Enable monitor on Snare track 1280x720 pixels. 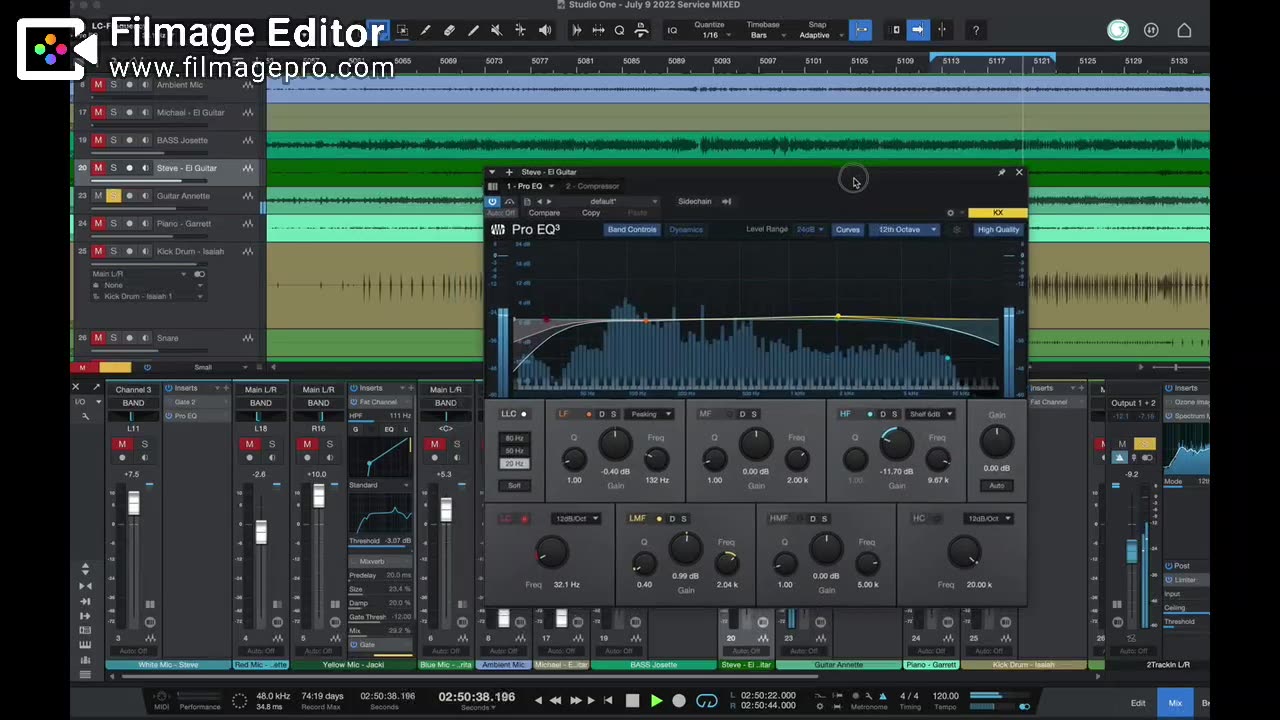145,338
